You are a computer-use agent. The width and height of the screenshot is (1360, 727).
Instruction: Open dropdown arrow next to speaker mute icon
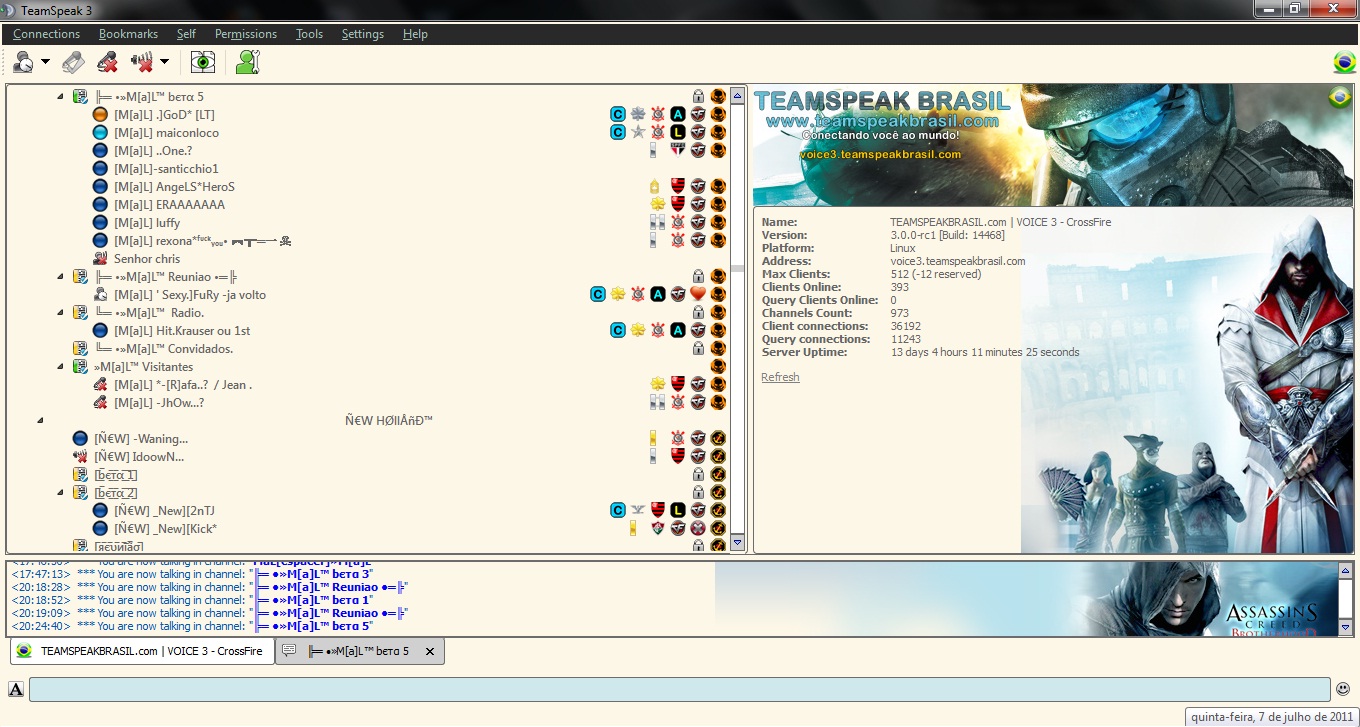pyautogui.click(x=164, y=63)
